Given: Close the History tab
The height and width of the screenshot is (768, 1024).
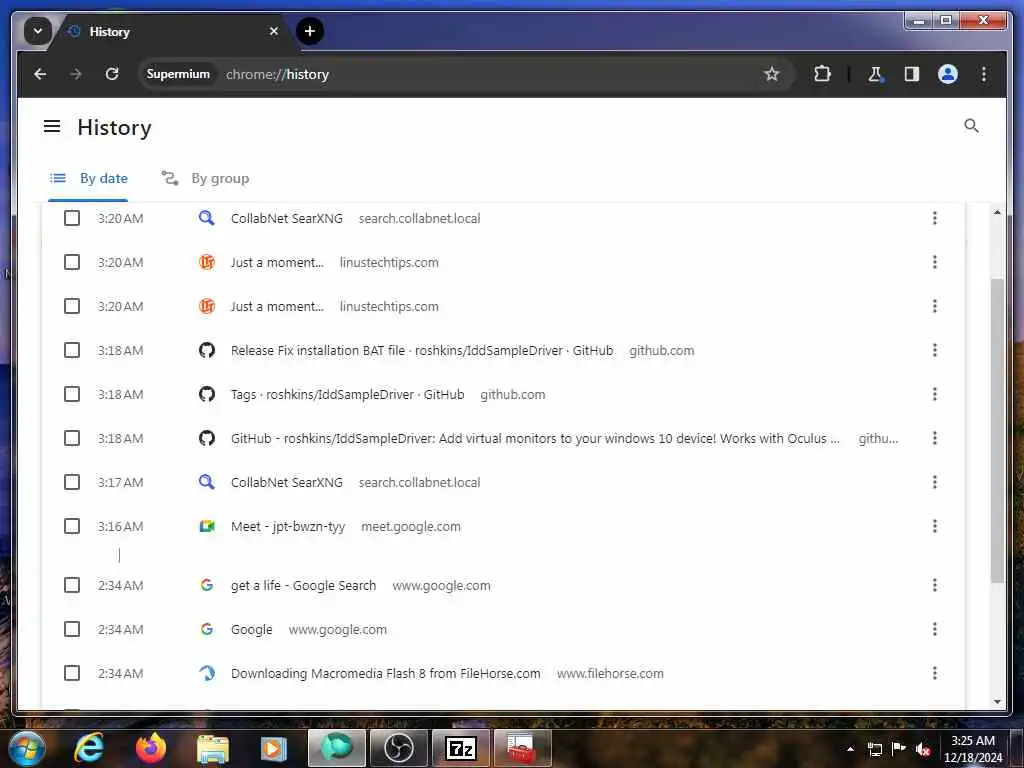Looking at the screenshot, I should point(274,31).
